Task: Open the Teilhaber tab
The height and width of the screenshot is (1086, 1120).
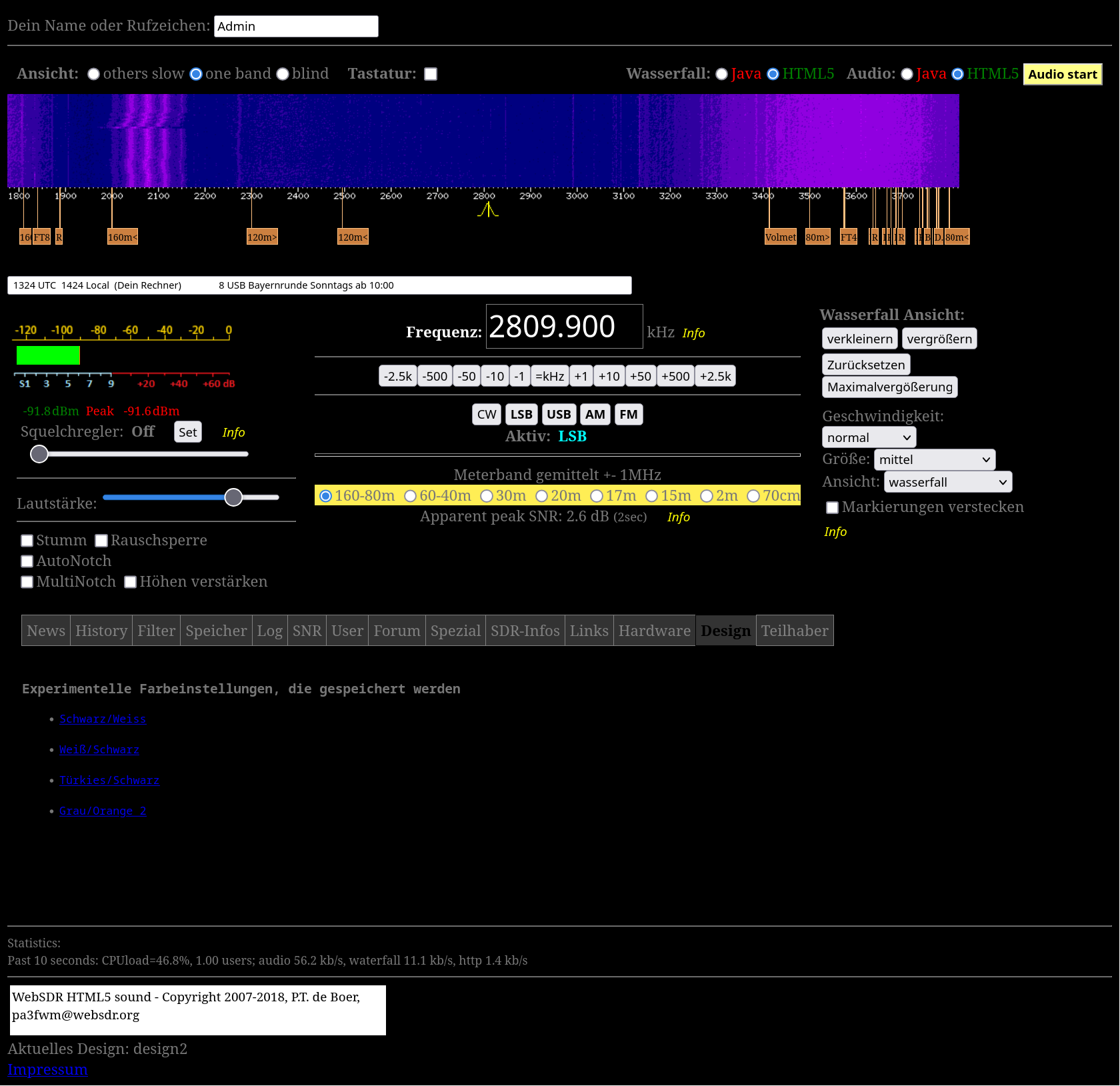Action: point(795,631)
